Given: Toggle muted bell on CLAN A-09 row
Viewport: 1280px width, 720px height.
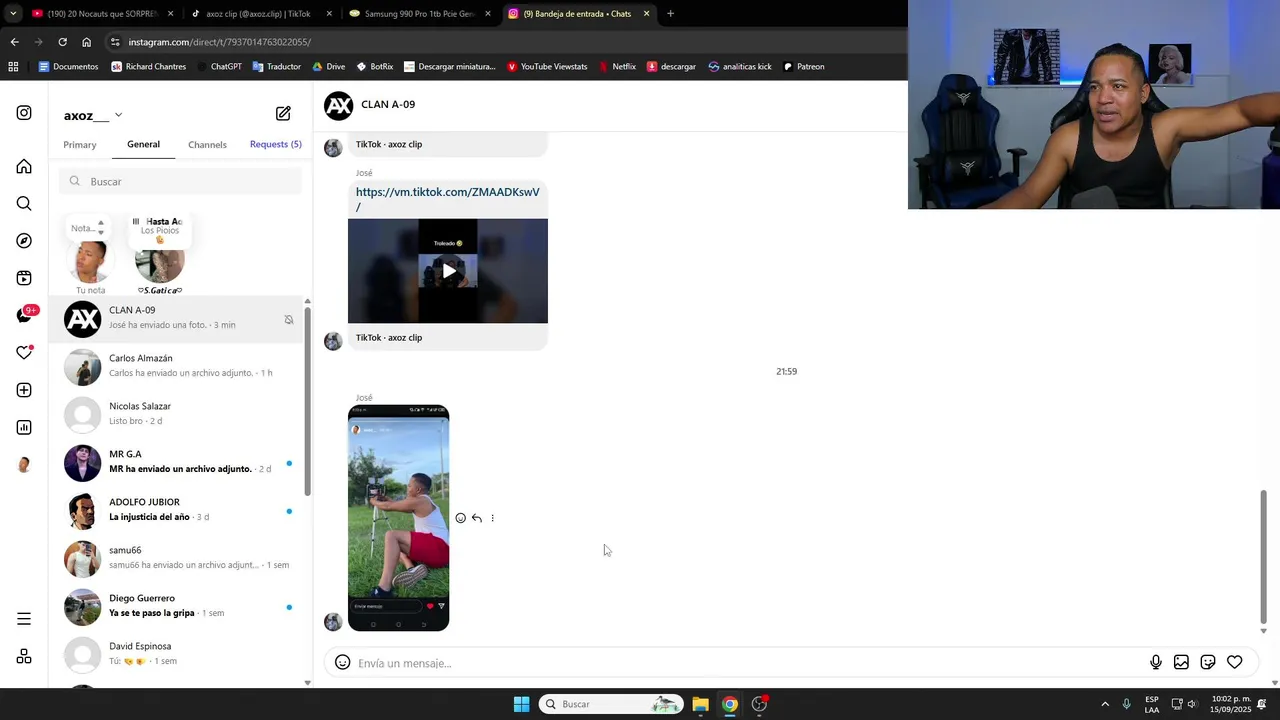Looking at the screenshot, I should [289, 320].
